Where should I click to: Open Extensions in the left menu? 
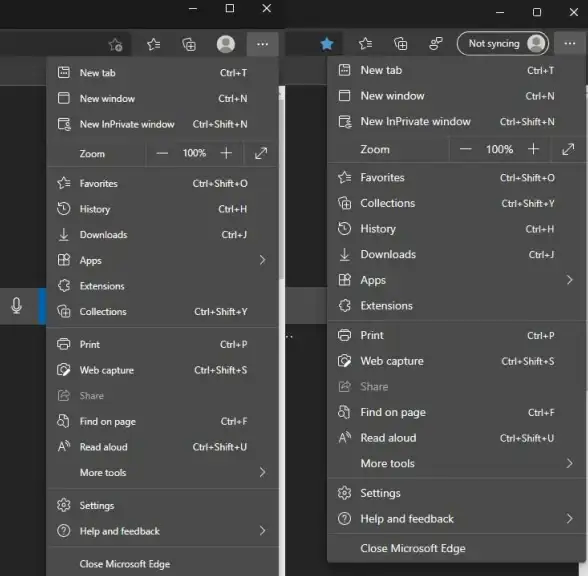(162, 286)
